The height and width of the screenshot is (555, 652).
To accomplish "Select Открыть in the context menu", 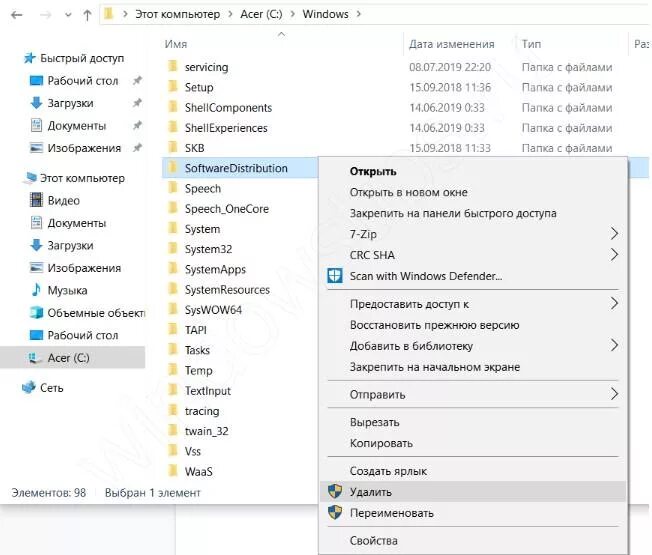I will point(373,171).
